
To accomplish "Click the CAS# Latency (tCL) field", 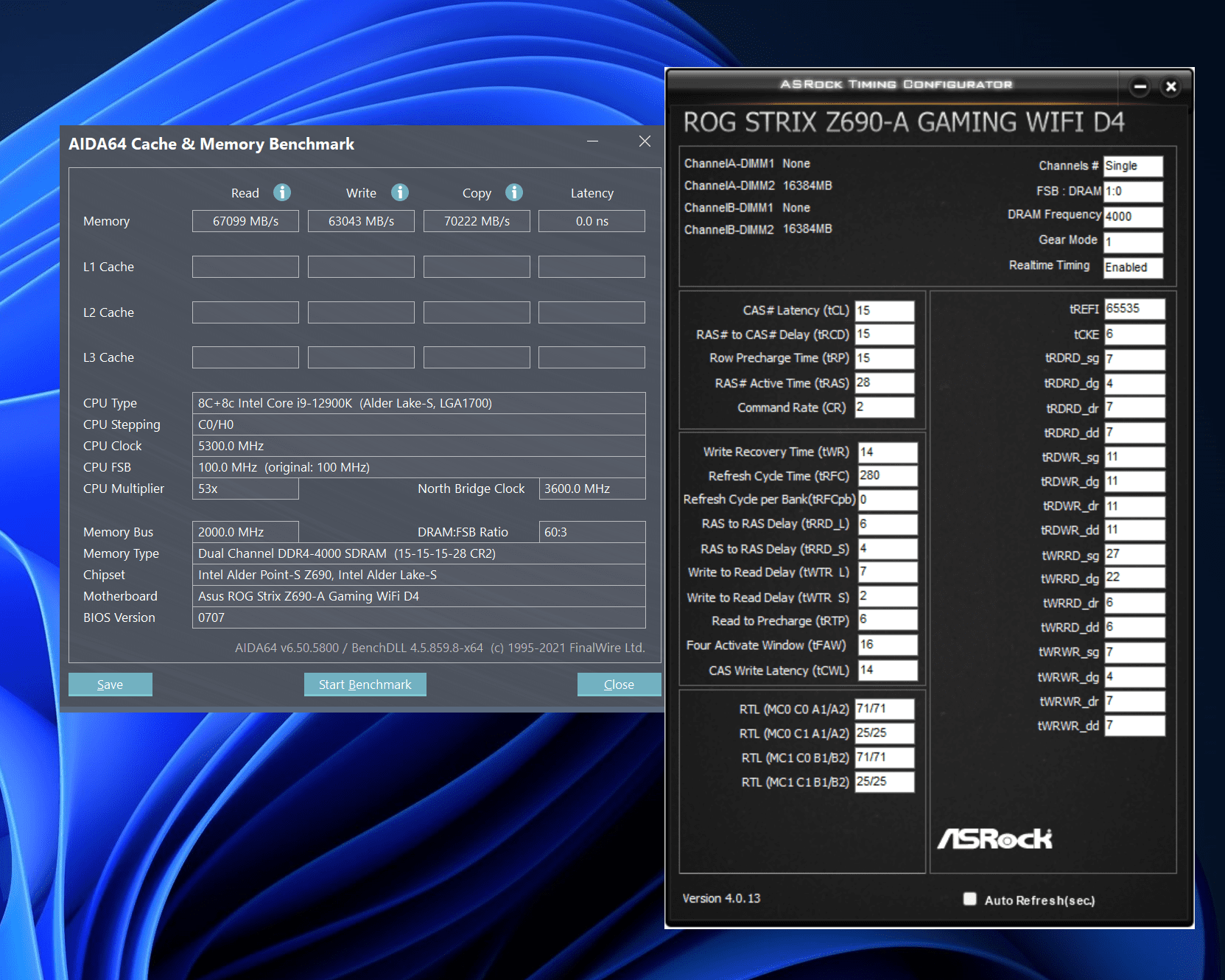I will point(885,311).
